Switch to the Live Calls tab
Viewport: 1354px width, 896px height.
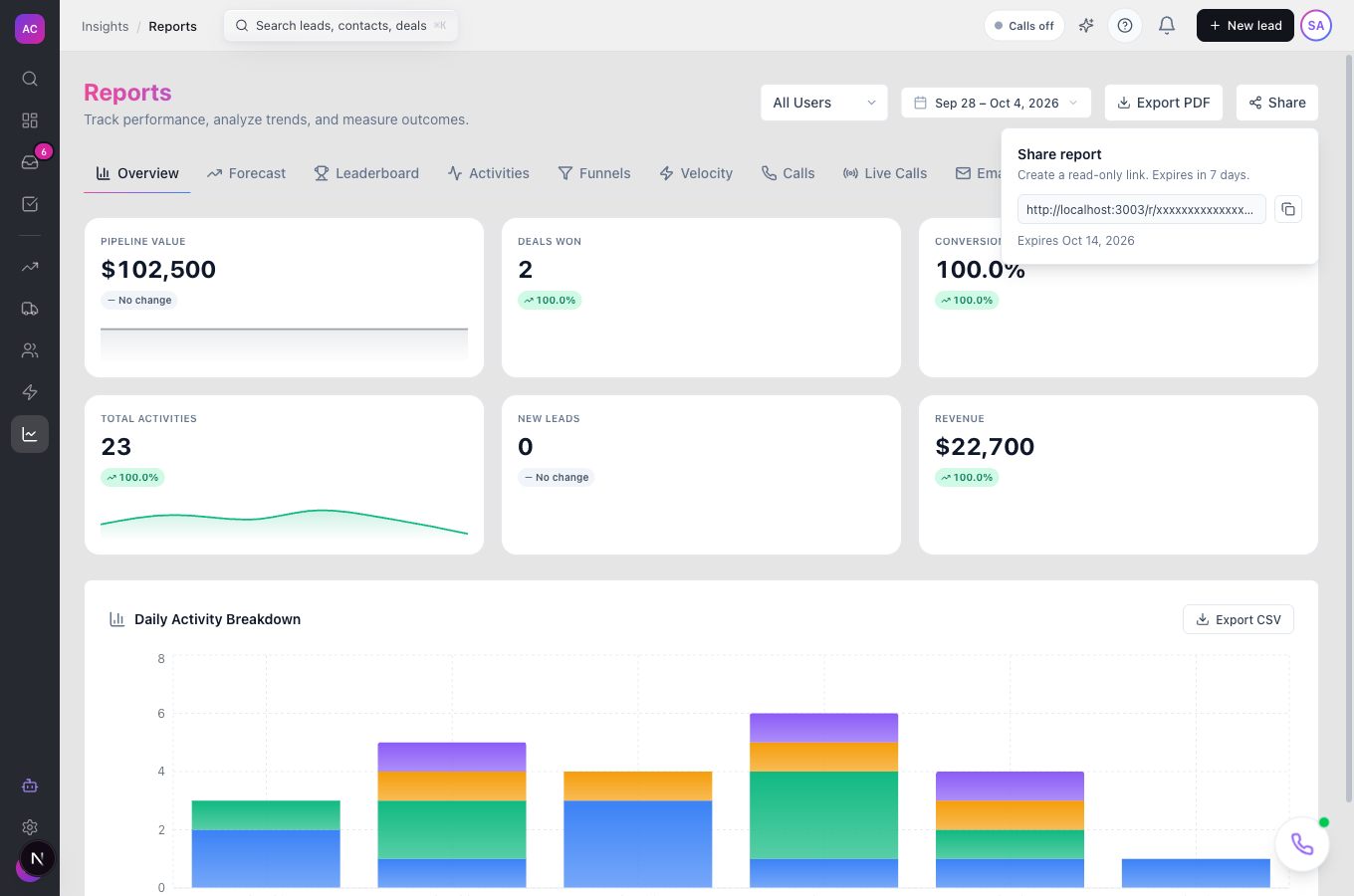coord(885,173)
